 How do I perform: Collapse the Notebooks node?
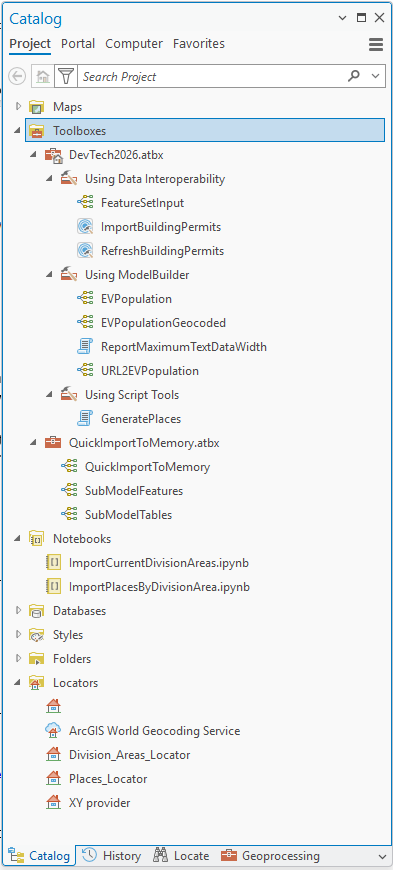(x=18, y=538)
